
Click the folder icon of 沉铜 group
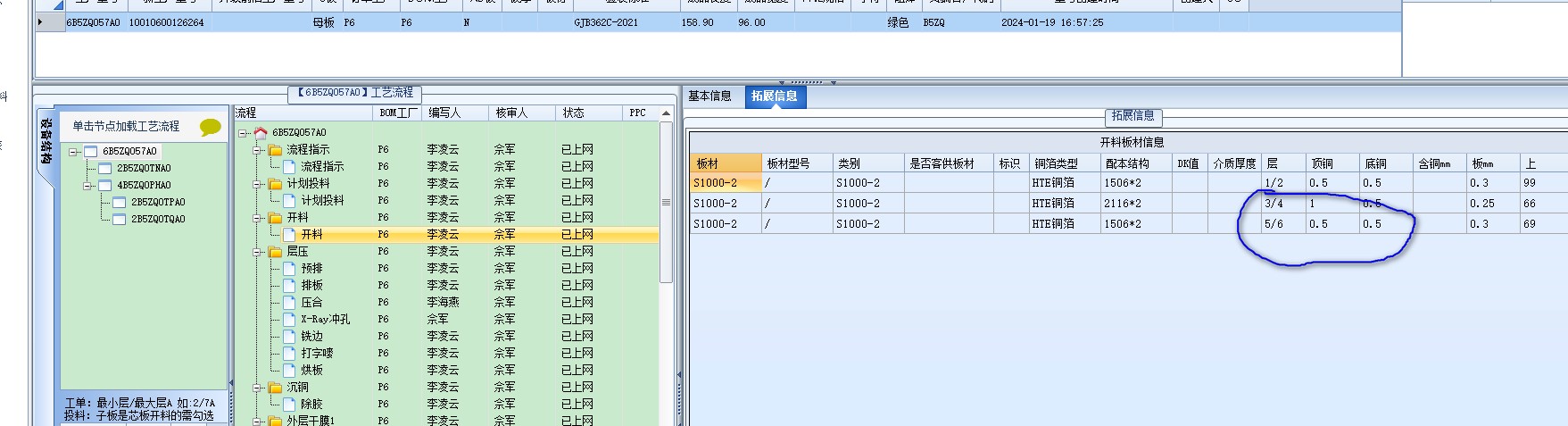275,388
